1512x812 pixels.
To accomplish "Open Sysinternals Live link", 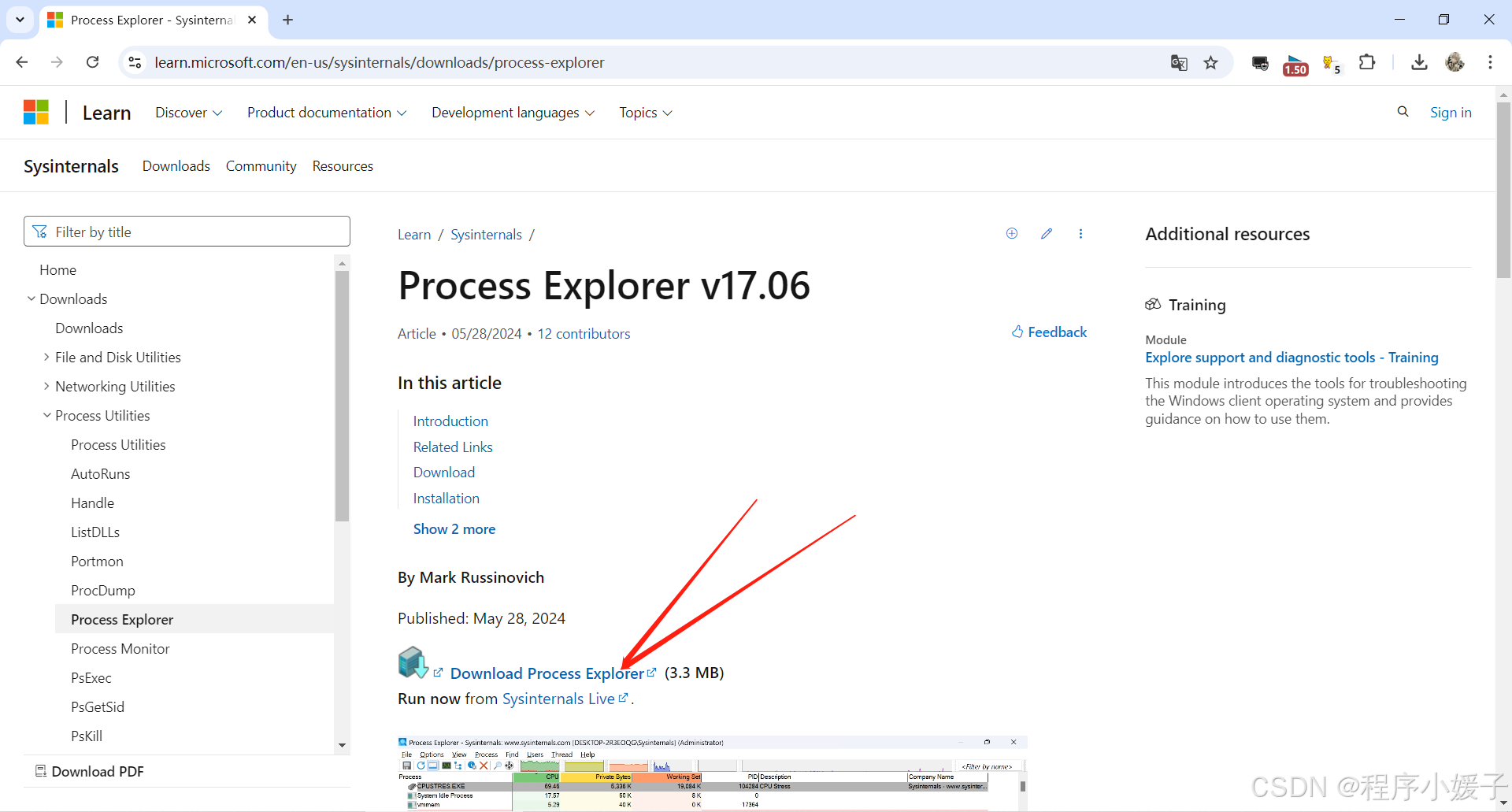I will coord(558,699).
